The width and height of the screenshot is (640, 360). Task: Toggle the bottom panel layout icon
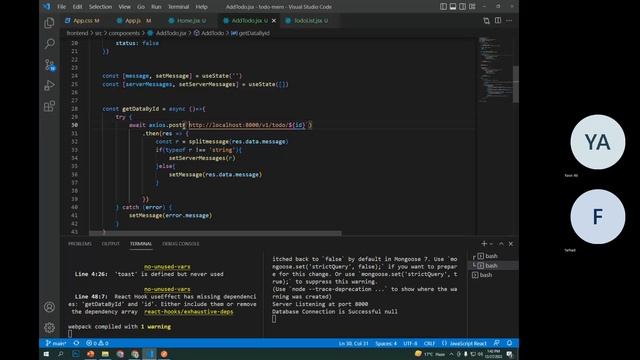[x=453, y=7]
